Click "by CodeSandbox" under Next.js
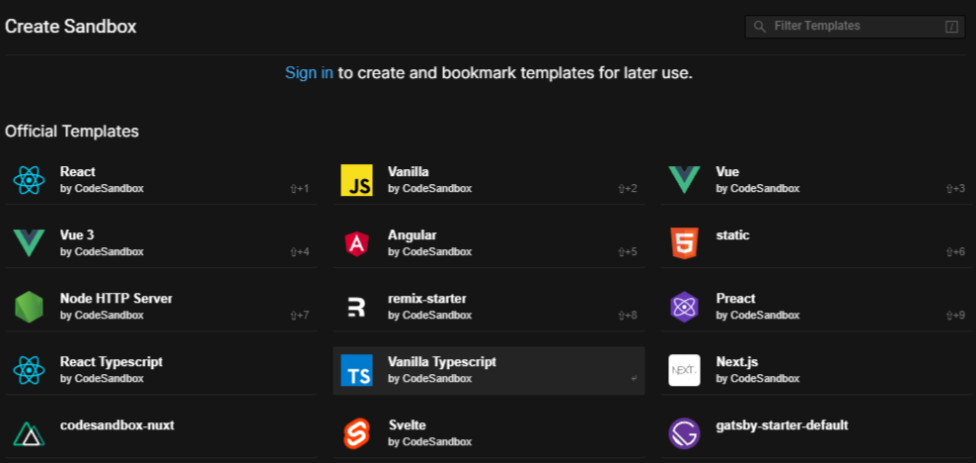The height and width of the screenshot is (463, 976). coord(758,378)
